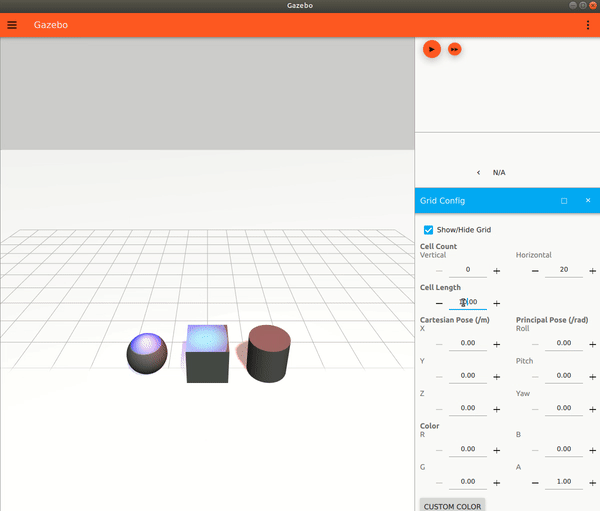Select the sphere in the 3D scene
Viewport: 600px width, 511px height.
pos(147,353)
